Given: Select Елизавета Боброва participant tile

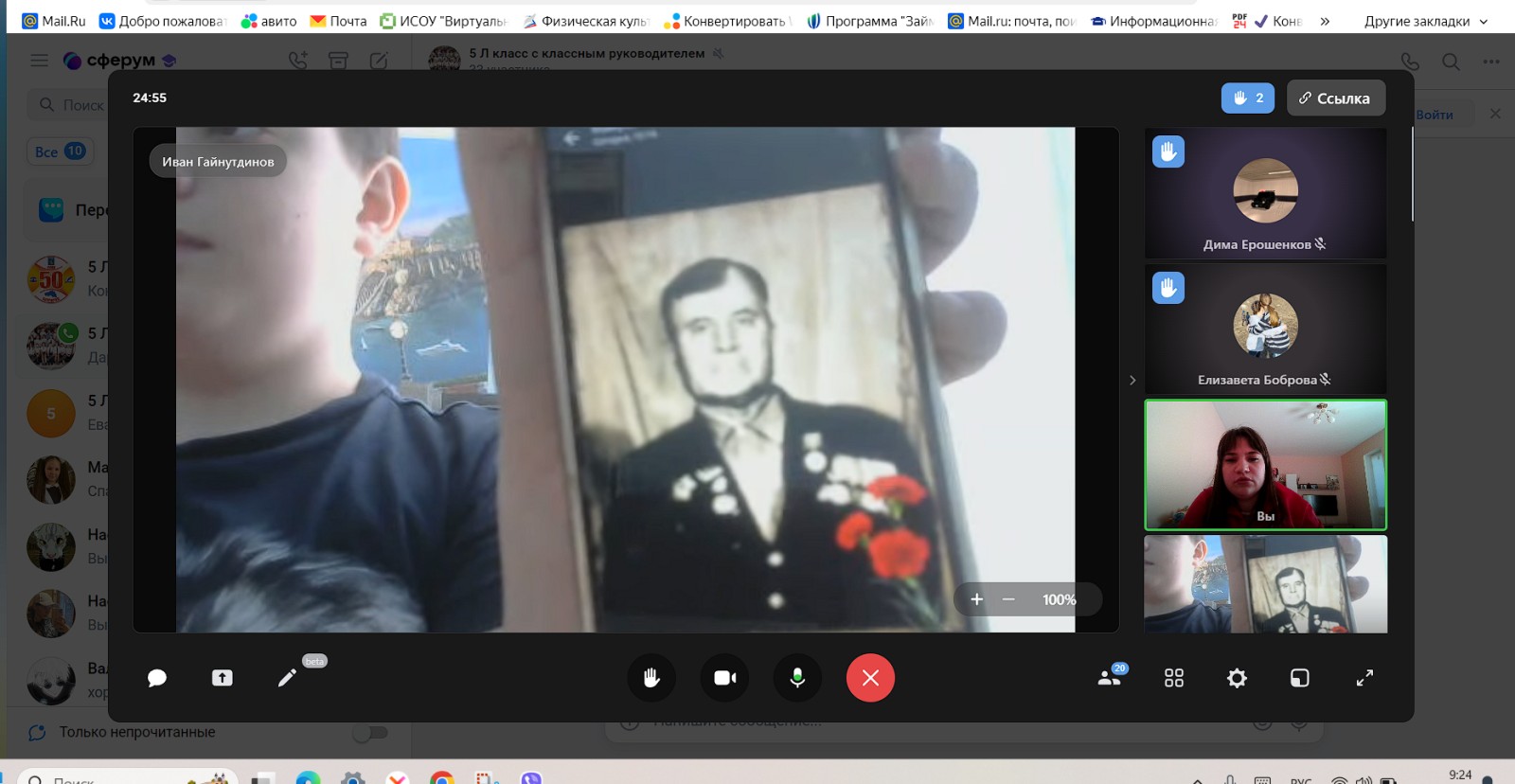Looking at the screenshot, I should click(x=1265, y=329).
